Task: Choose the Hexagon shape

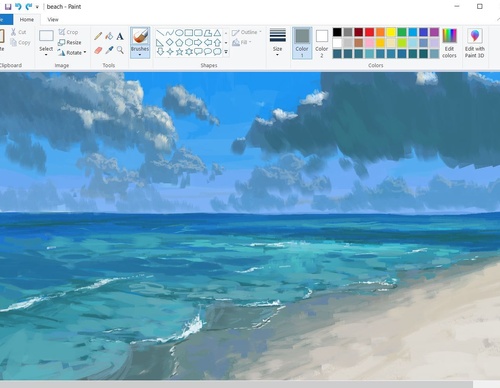Action: click(x=189, y=42)
